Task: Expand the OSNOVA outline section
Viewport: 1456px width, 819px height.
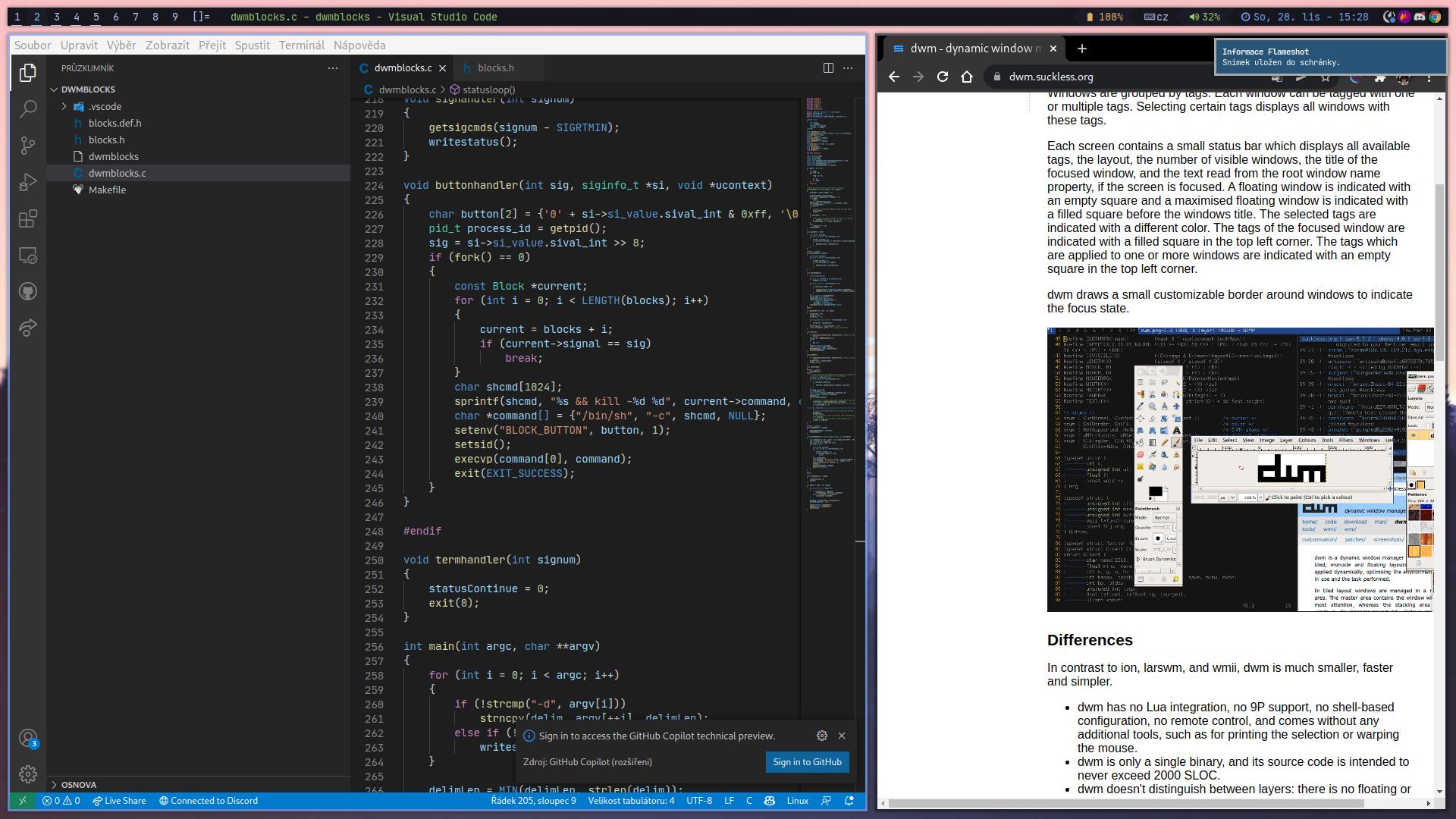Action: point(79,784)
